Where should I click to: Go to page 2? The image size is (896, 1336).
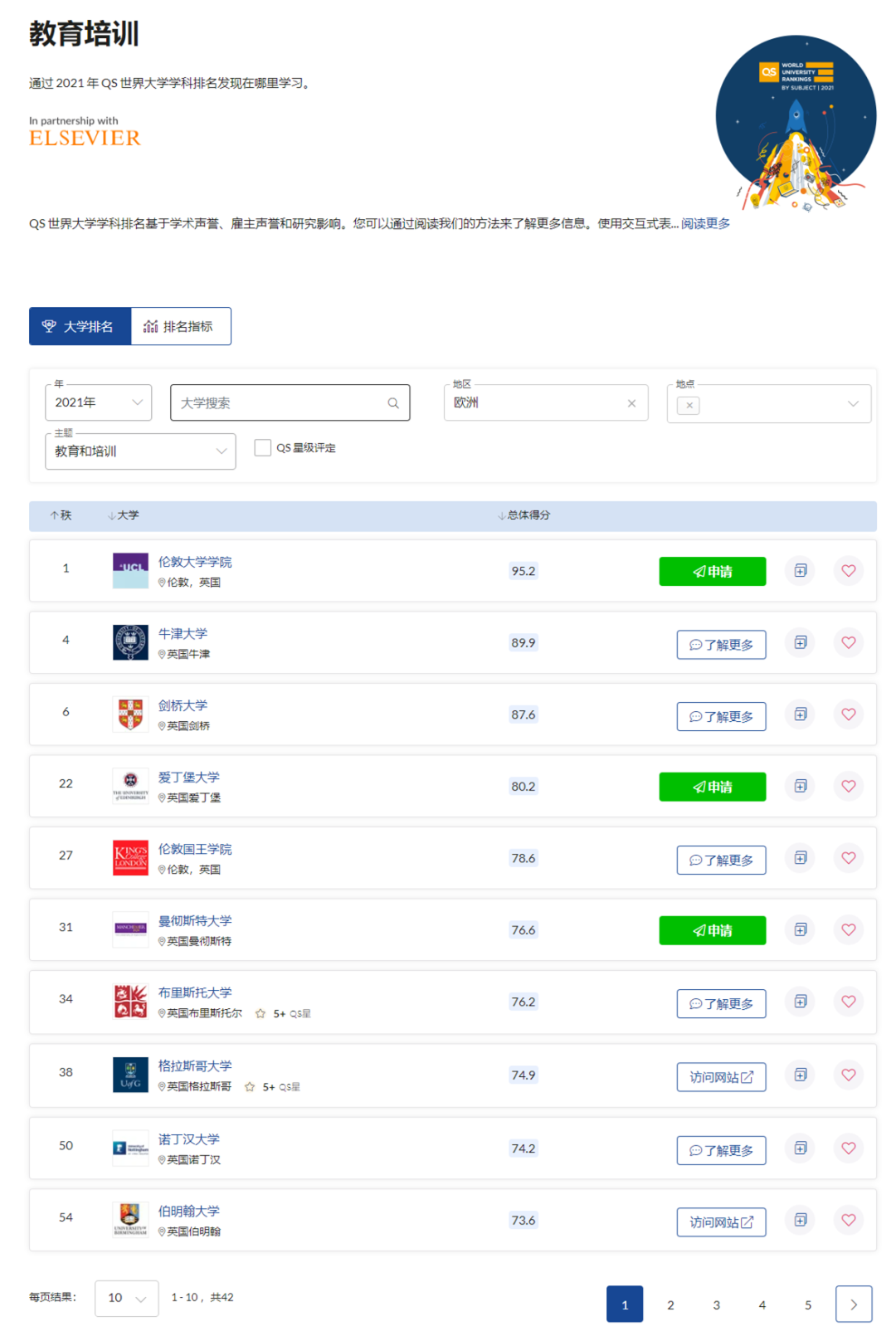click(670, 1304)
